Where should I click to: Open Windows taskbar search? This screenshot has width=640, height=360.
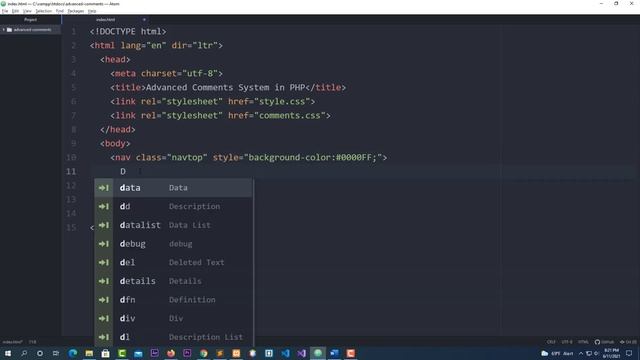coord(24,353)
